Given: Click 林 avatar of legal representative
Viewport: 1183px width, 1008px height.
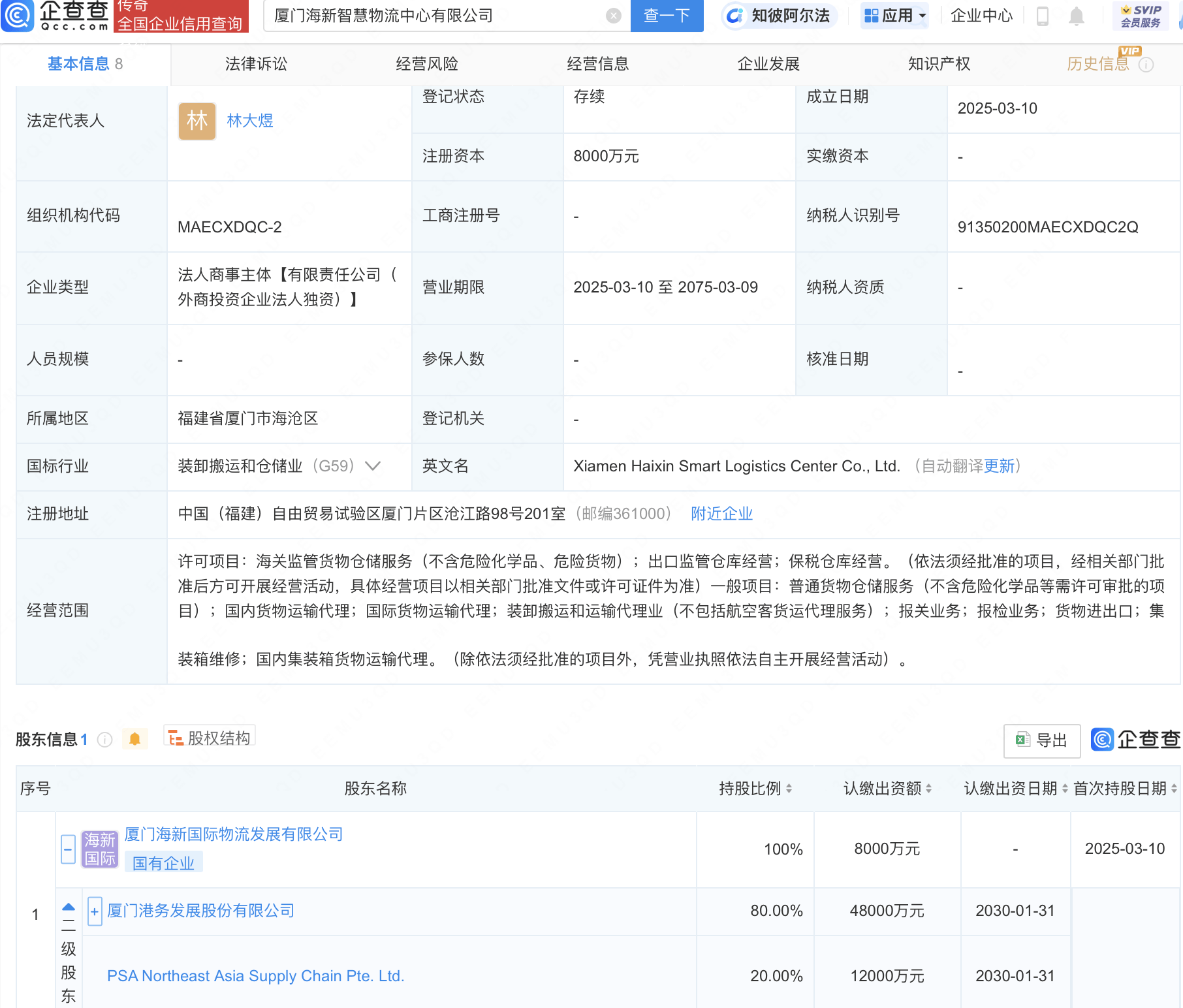Looking at the screenshot, I should (x=197, y=121).
